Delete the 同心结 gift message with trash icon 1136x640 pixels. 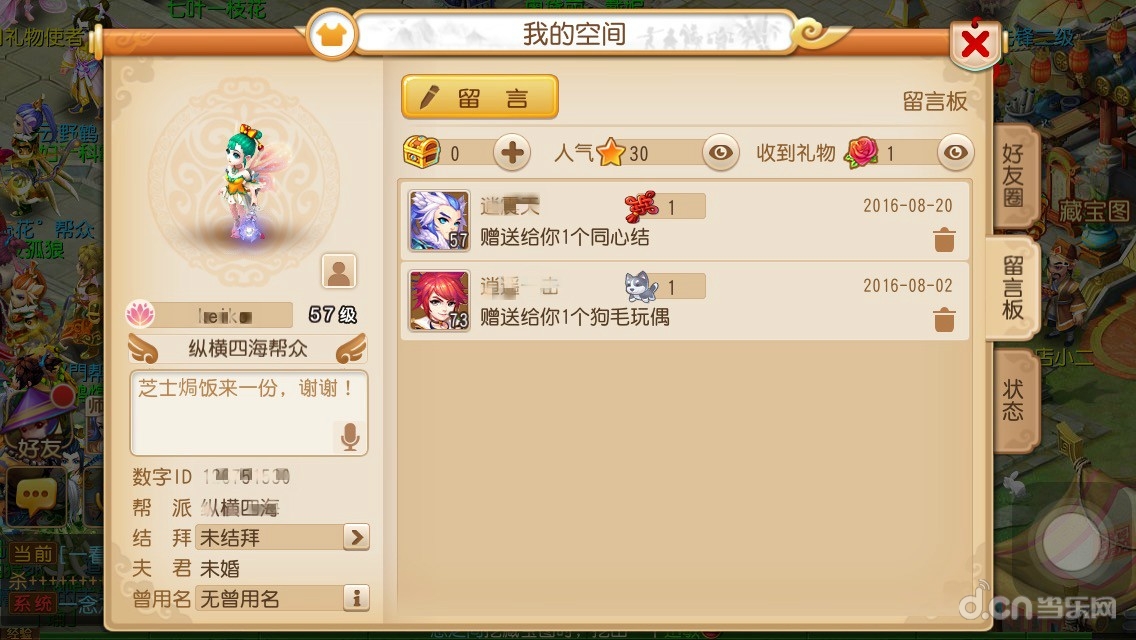[x=943, y=239]
